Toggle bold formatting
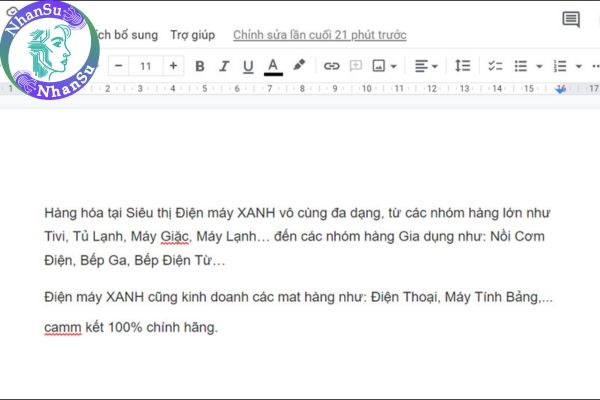Image resolution: width=600 pixels, height=400 pixels. (199, 66)
